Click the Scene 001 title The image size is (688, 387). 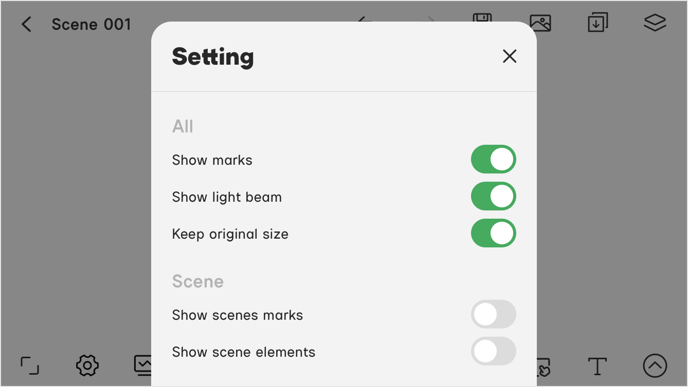coord(91,25)
